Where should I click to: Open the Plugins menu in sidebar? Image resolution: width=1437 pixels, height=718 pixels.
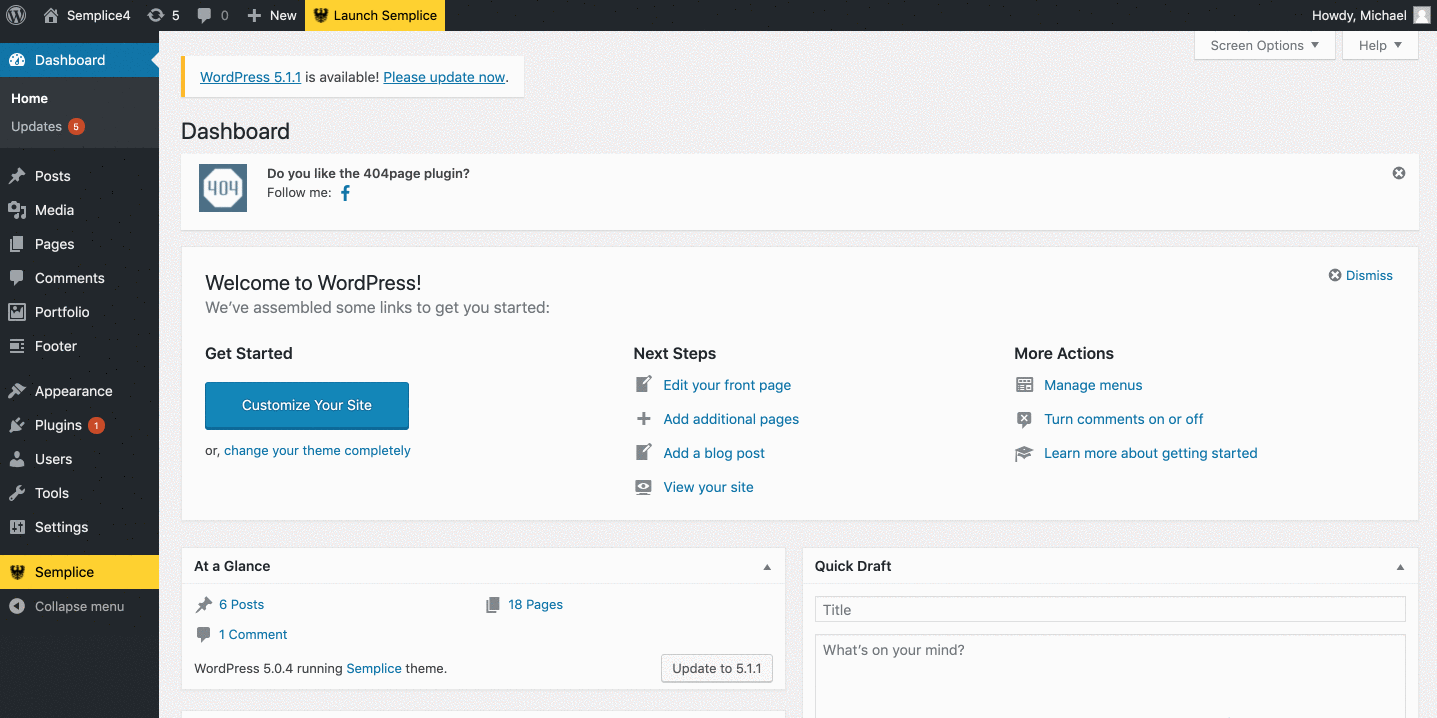tap(58, 425)
